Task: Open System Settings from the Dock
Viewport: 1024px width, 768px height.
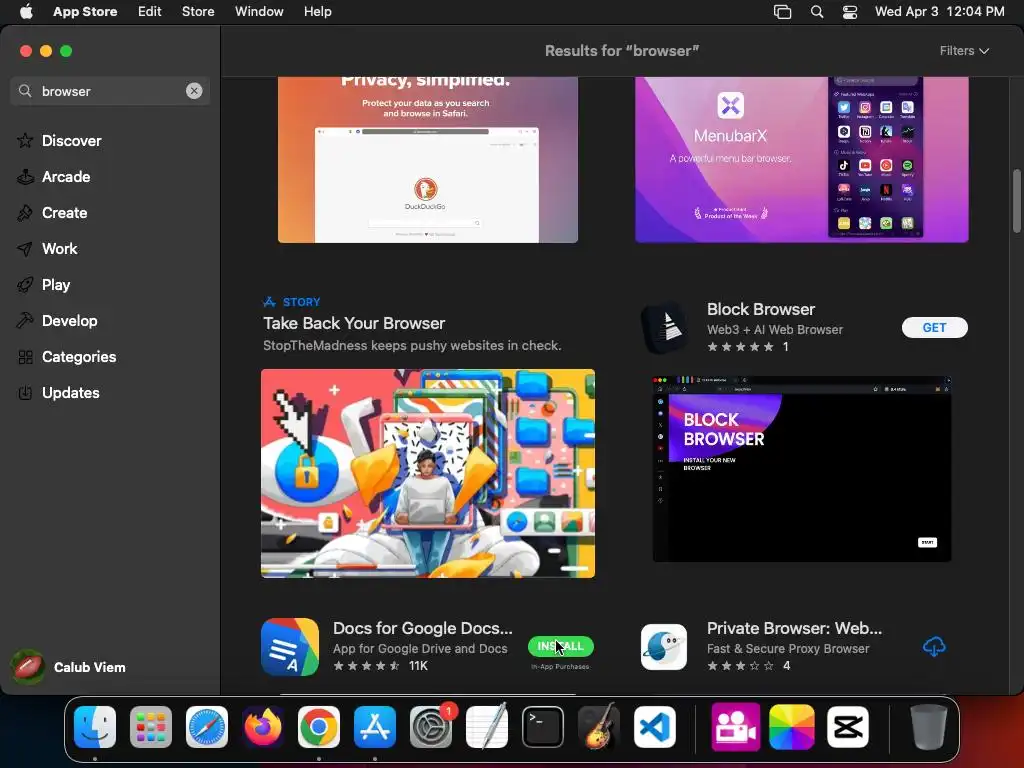Action: [431, 727]
